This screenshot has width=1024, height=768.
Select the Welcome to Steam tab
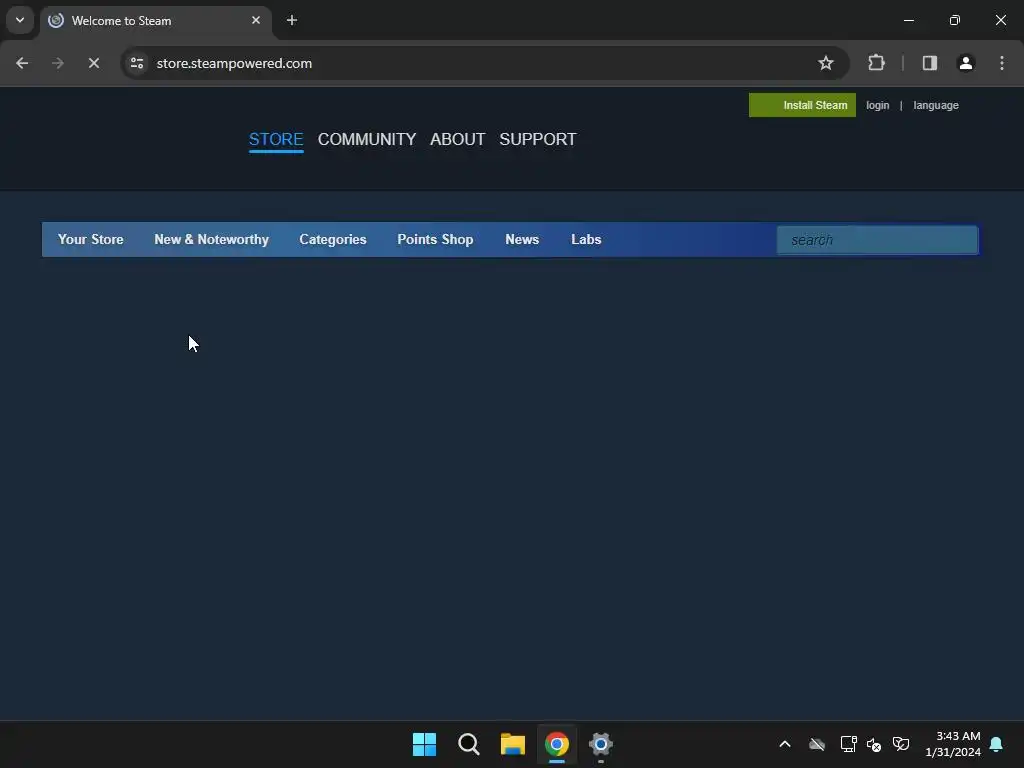click(x=157, y=21)
